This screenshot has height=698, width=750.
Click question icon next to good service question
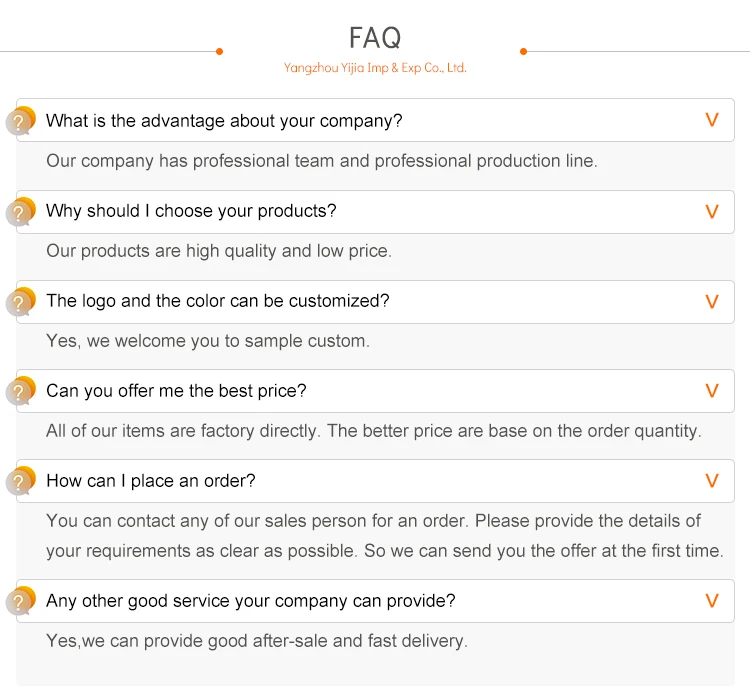tap(20, 601)
